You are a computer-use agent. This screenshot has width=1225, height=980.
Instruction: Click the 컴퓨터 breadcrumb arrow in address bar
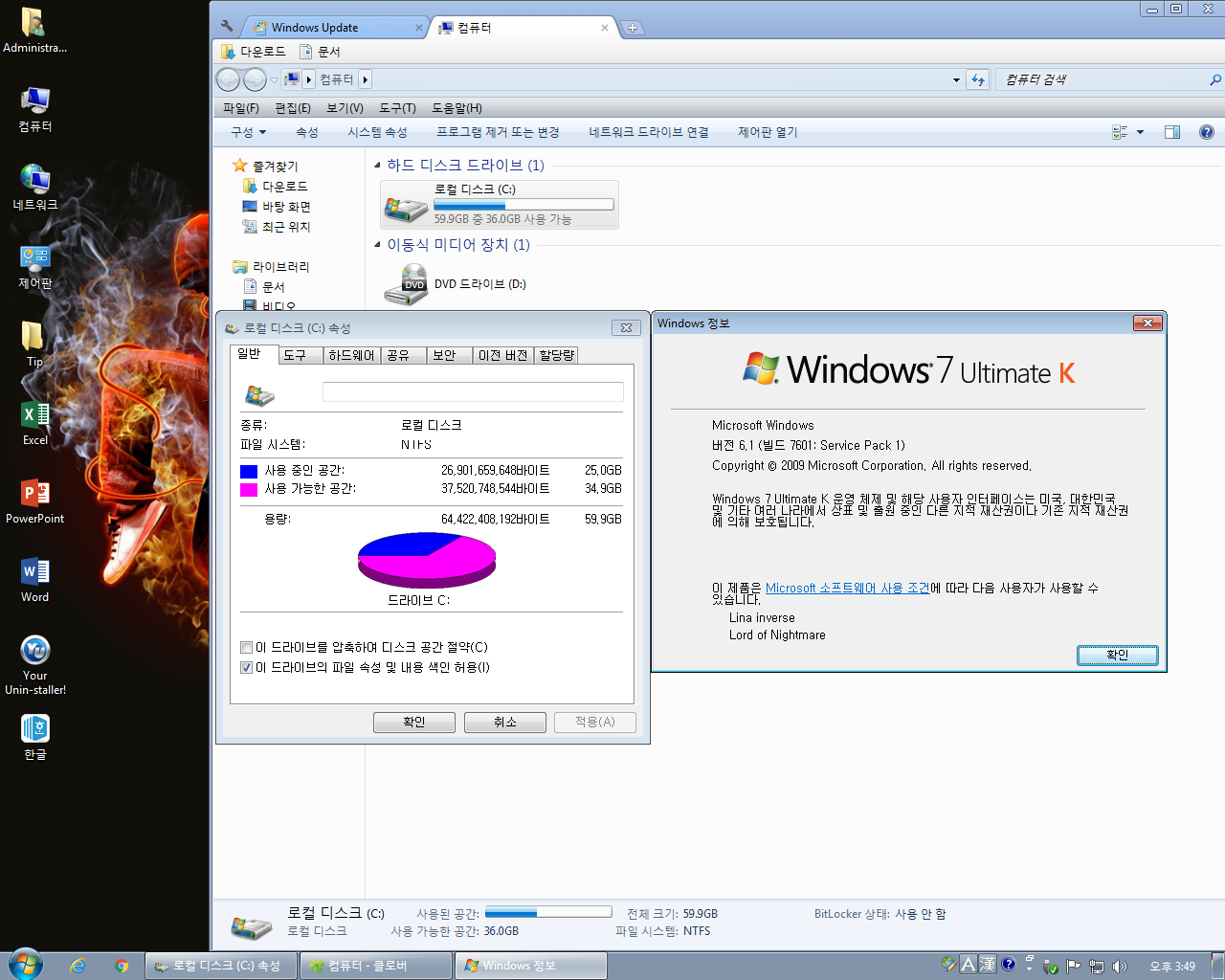[365, 79]
